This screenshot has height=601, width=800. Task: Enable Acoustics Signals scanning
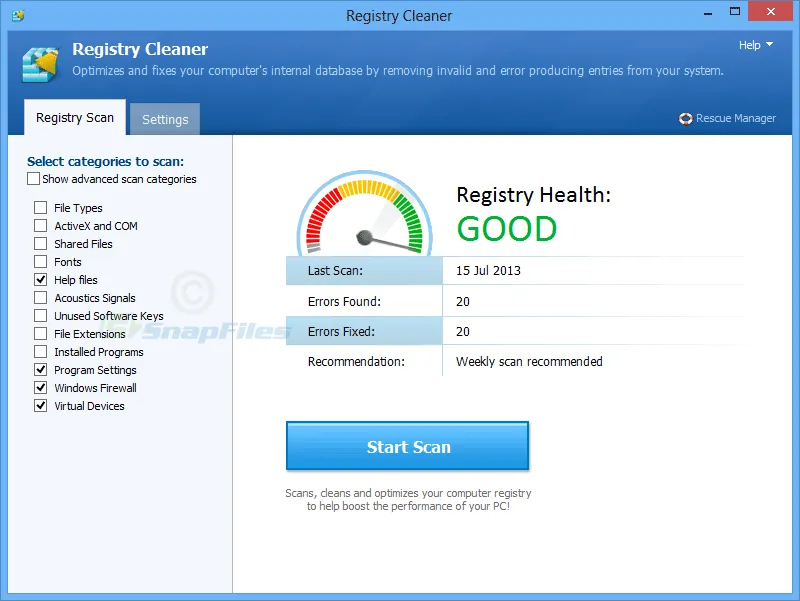coord(40,297)
